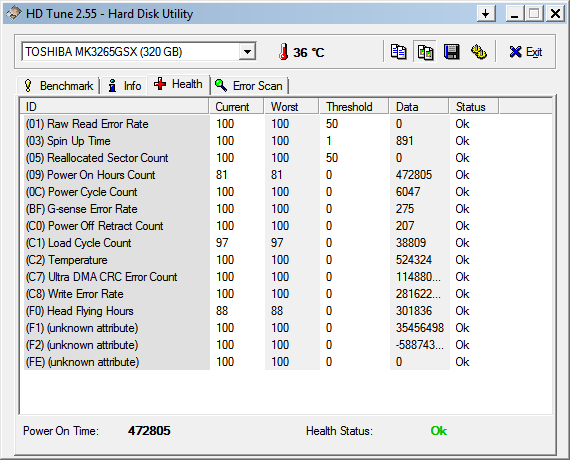Click the Power On Time value 472805
Image resolution: width=570 pixels, height=460 pixels.
[x=149, y=431]
